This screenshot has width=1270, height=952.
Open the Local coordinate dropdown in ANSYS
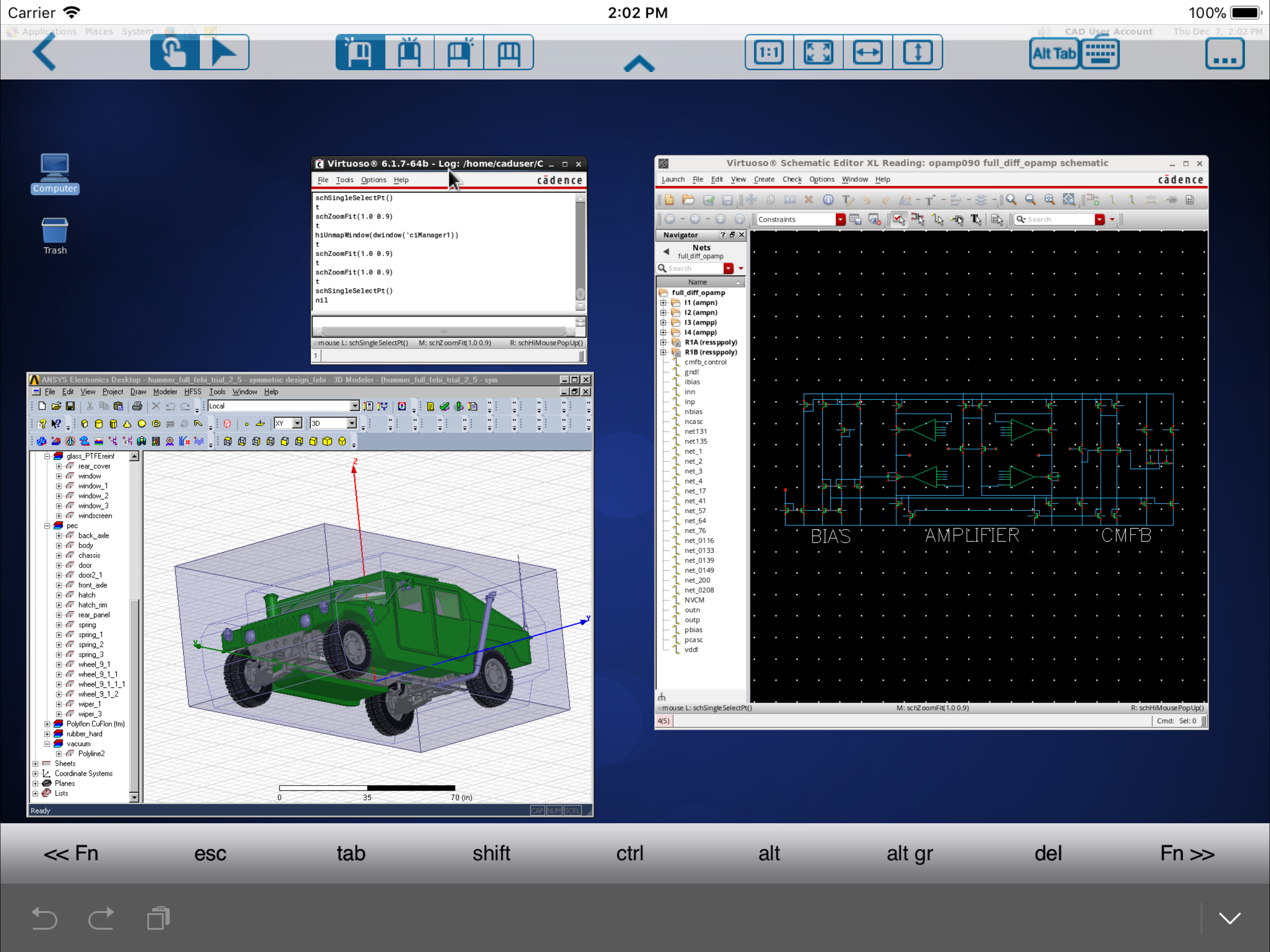355,406
